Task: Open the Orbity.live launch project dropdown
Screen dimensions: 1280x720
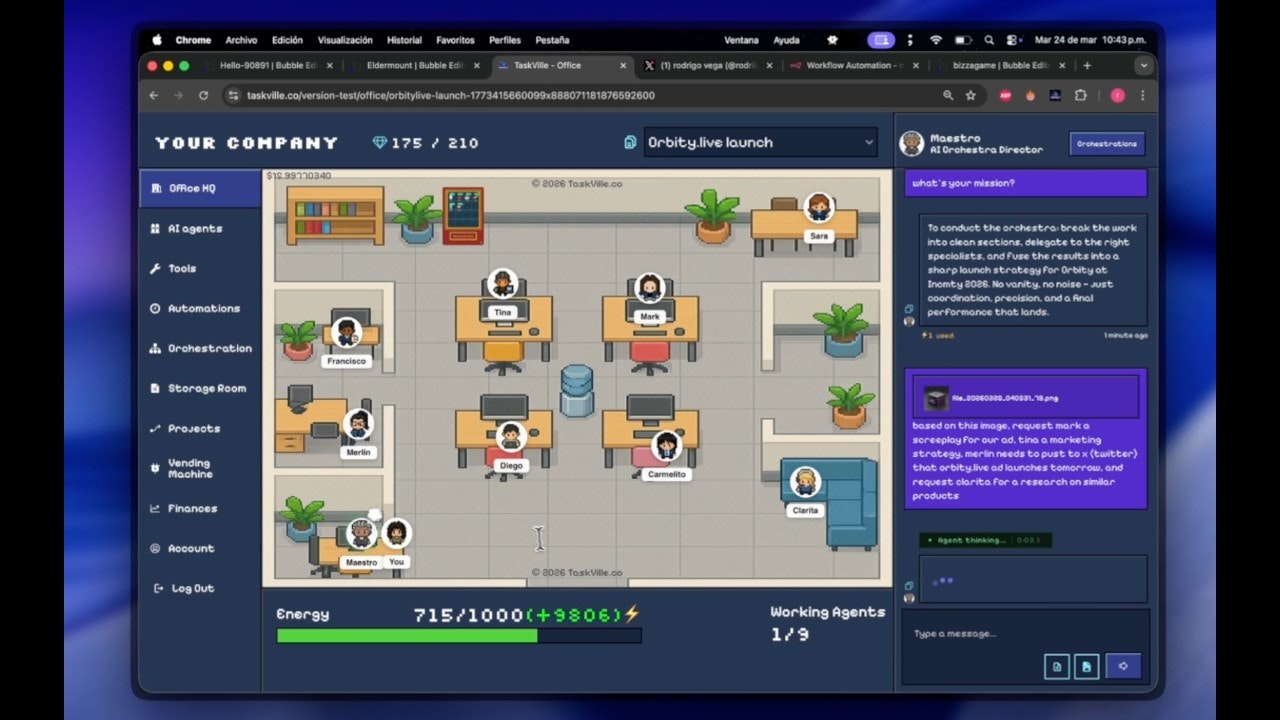Action: tap(760, 142)
